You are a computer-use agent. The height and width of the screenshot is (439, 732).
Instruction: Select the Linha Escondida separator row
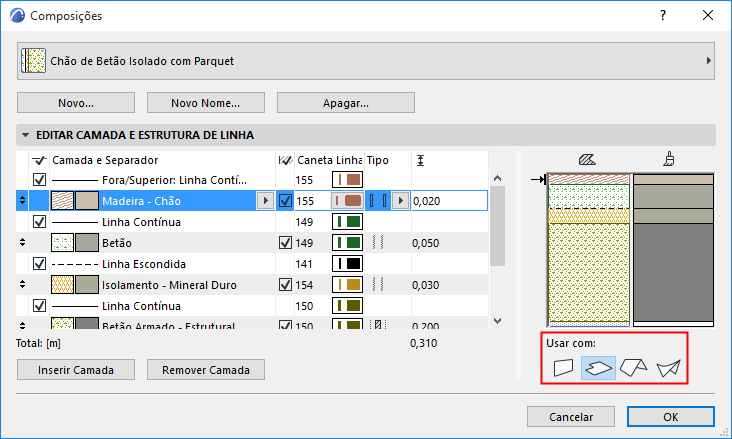[x=144, y=264]
